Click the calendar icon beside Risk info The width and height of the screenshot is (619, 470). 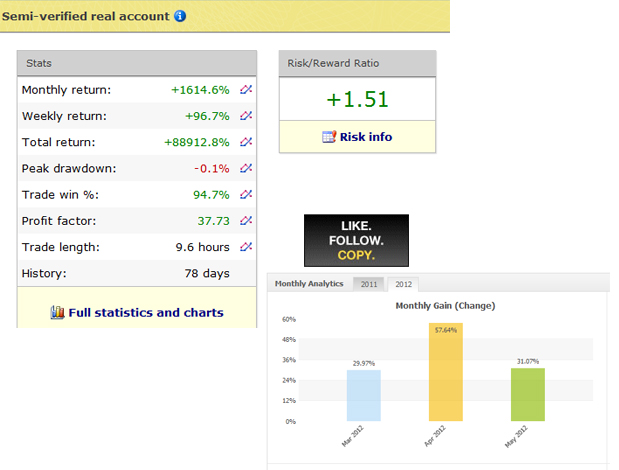pos(329,137)
